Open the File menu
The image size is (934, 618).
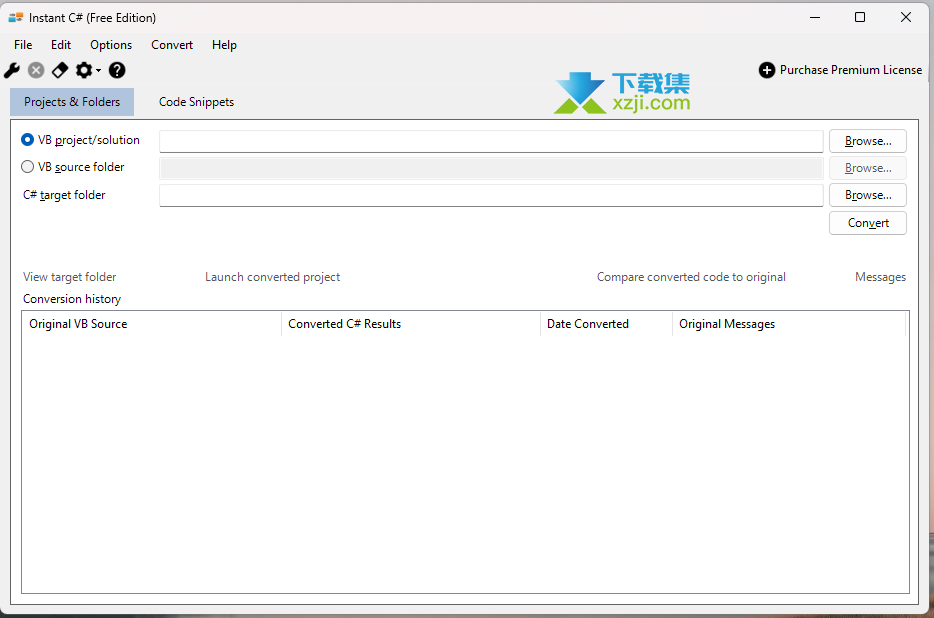[23, 45]
